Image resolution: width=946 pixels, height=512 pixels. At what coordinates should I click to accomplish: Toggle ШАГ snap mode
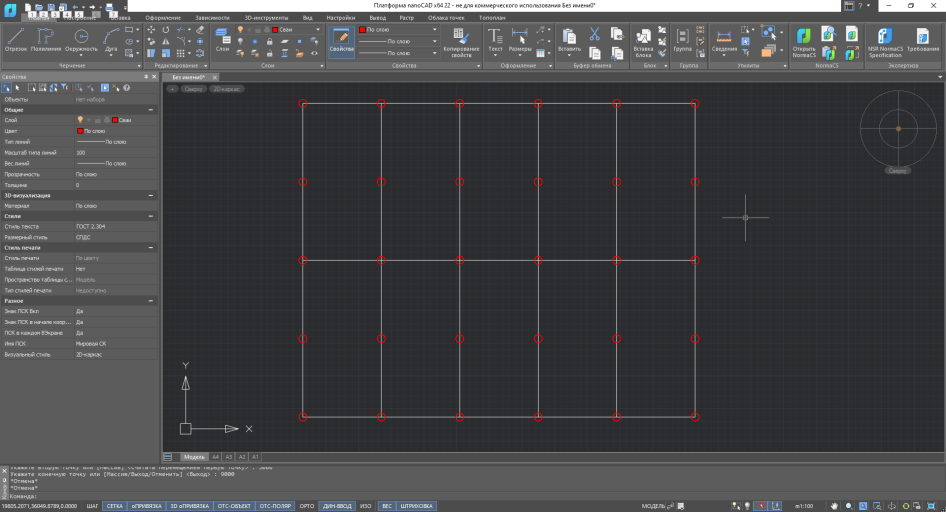pyautogui.click(x=92, y=506)
